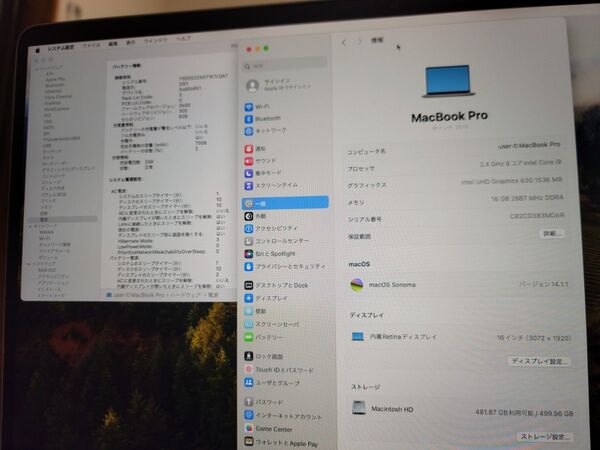The image size is (600, 450).
Task: Select メモリ in the hardware tree
Action: [x=46, y=207]
